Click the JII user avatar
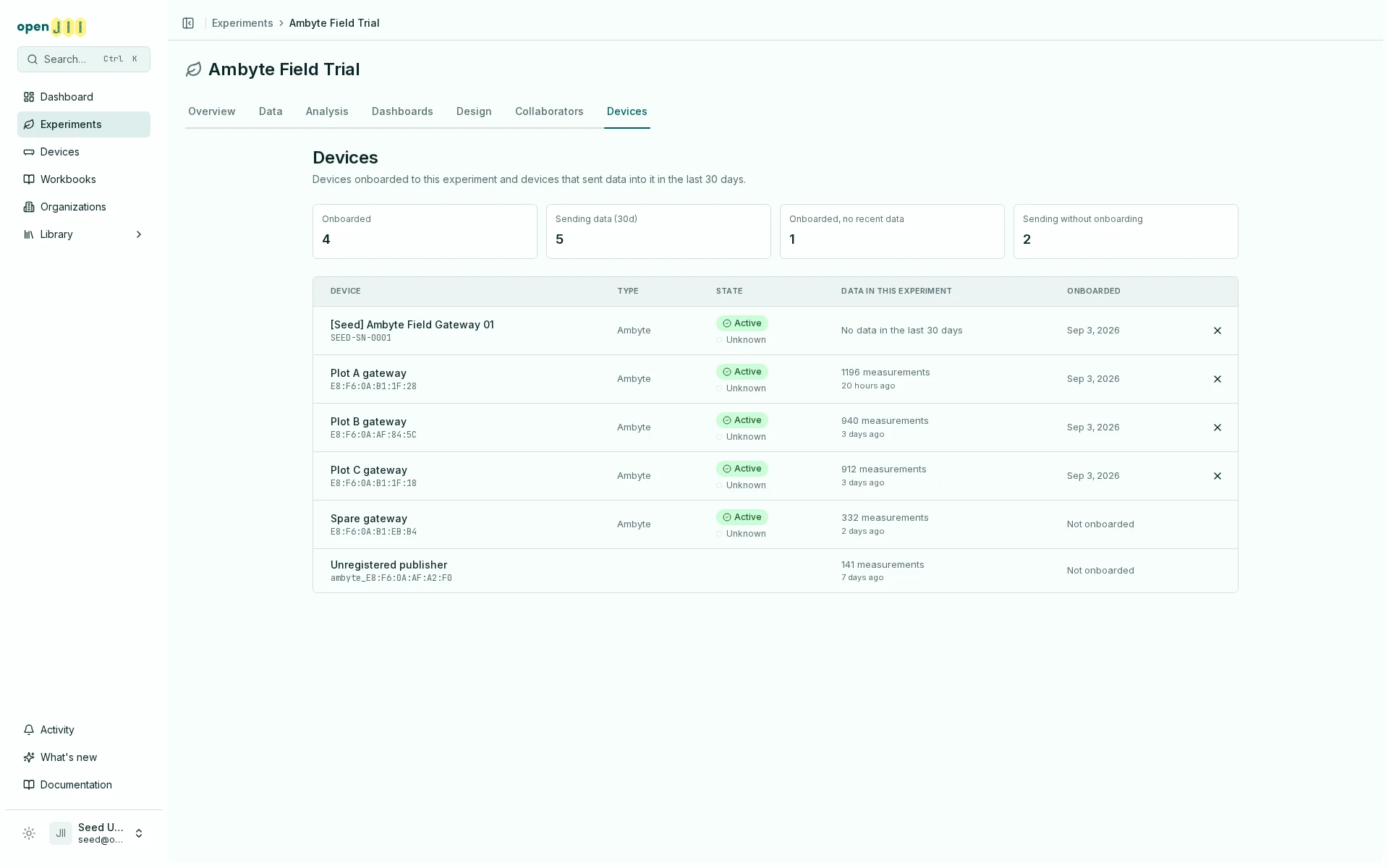Viewport: 1389px width, 868px height. coord(61,833)
